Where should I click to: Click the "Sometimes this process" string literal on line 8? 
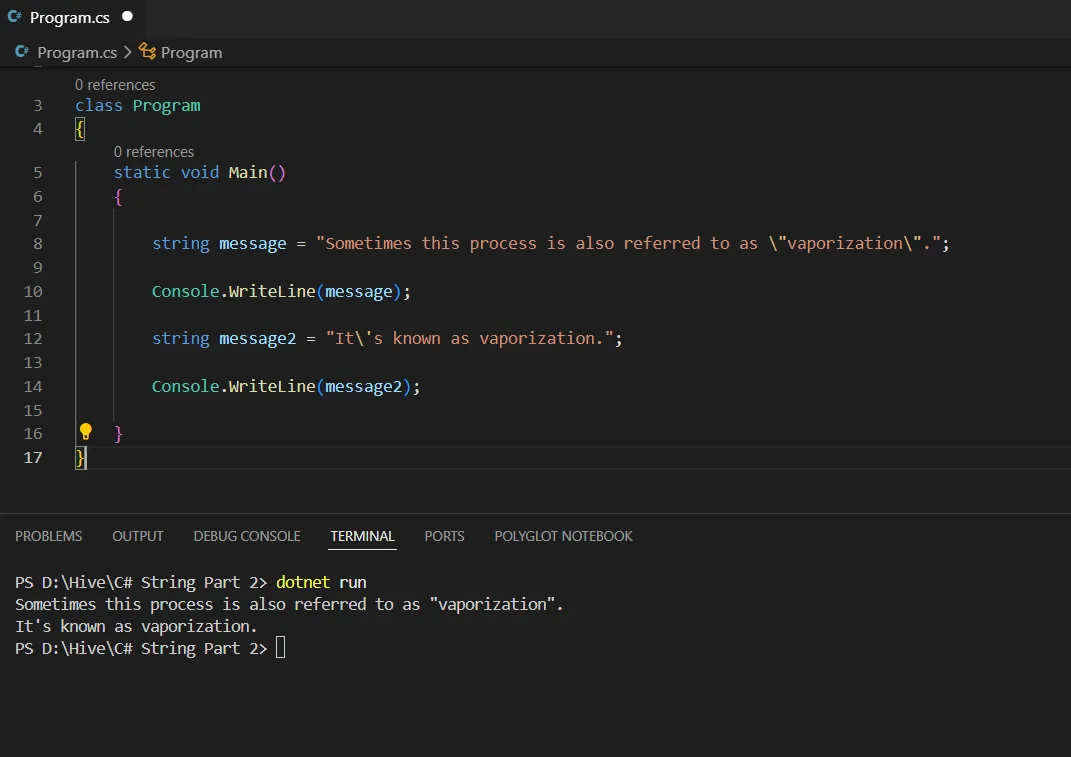pyautogui.click(x=628, y=243)
